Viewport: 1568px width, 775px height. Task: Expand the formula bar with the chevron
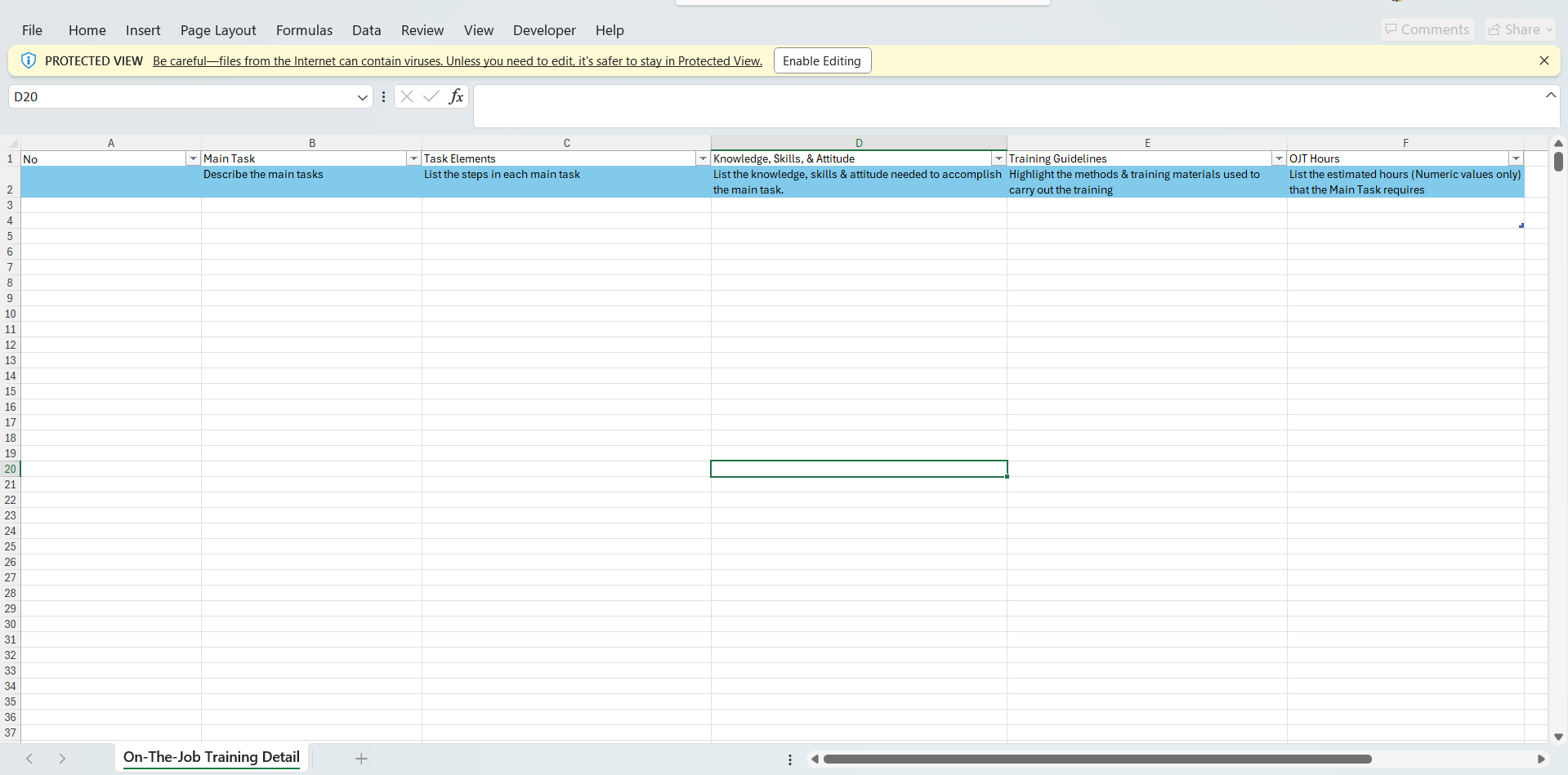pos(1550,94)
